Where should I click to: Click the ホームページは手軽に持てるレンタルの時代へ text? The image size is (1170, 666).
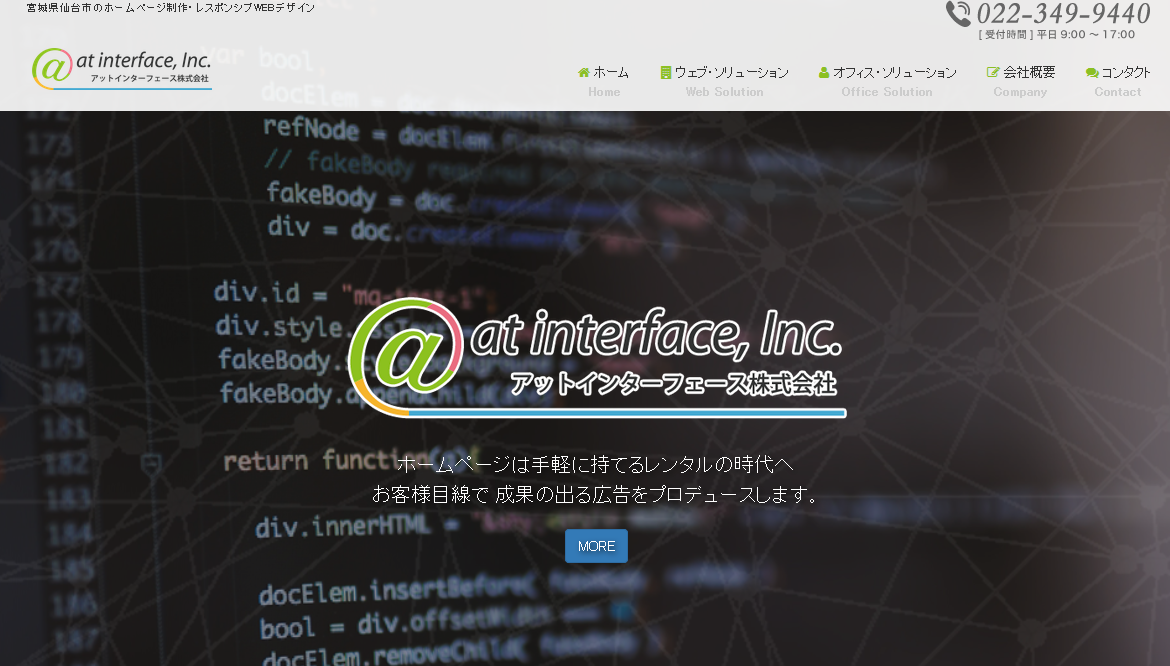tap(595, 464)
